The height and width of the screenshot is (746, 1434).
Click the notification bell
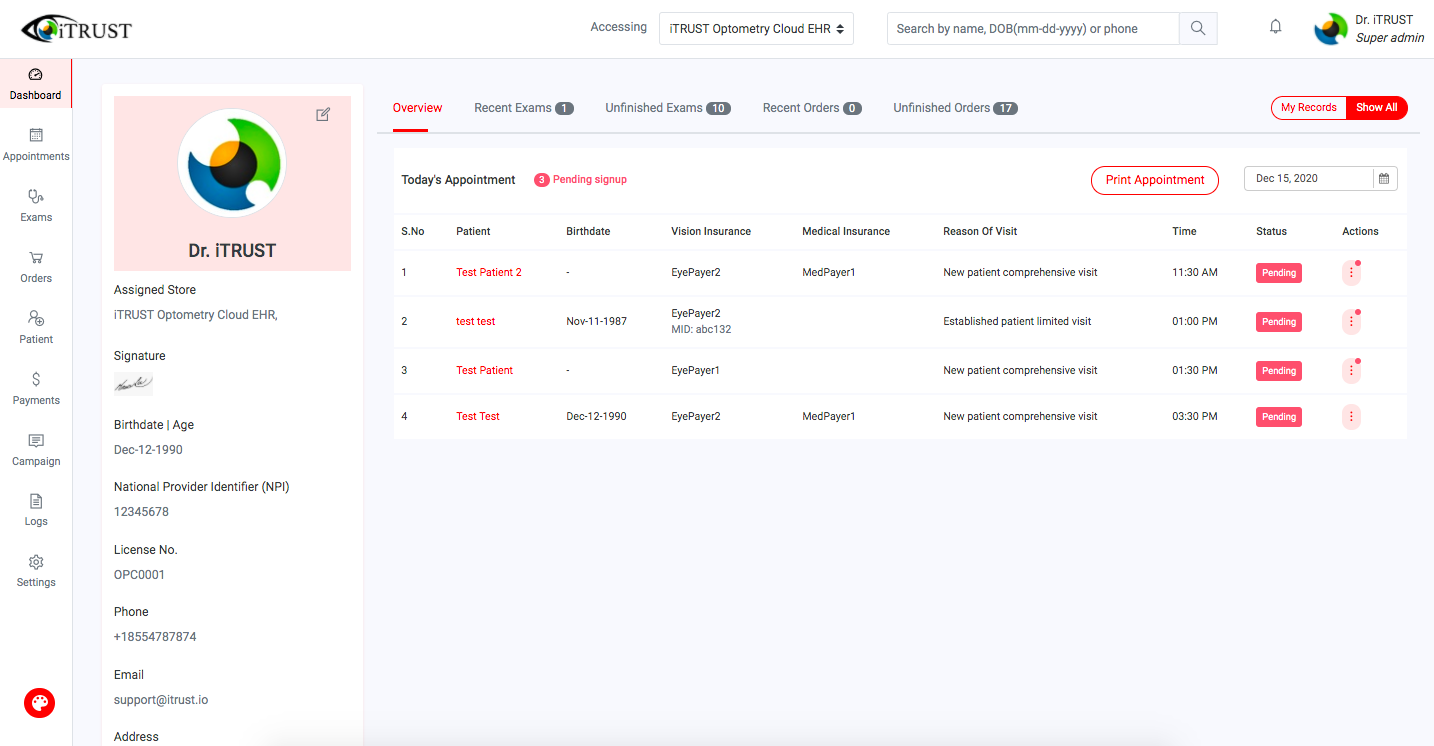[x=1275, y=26]
